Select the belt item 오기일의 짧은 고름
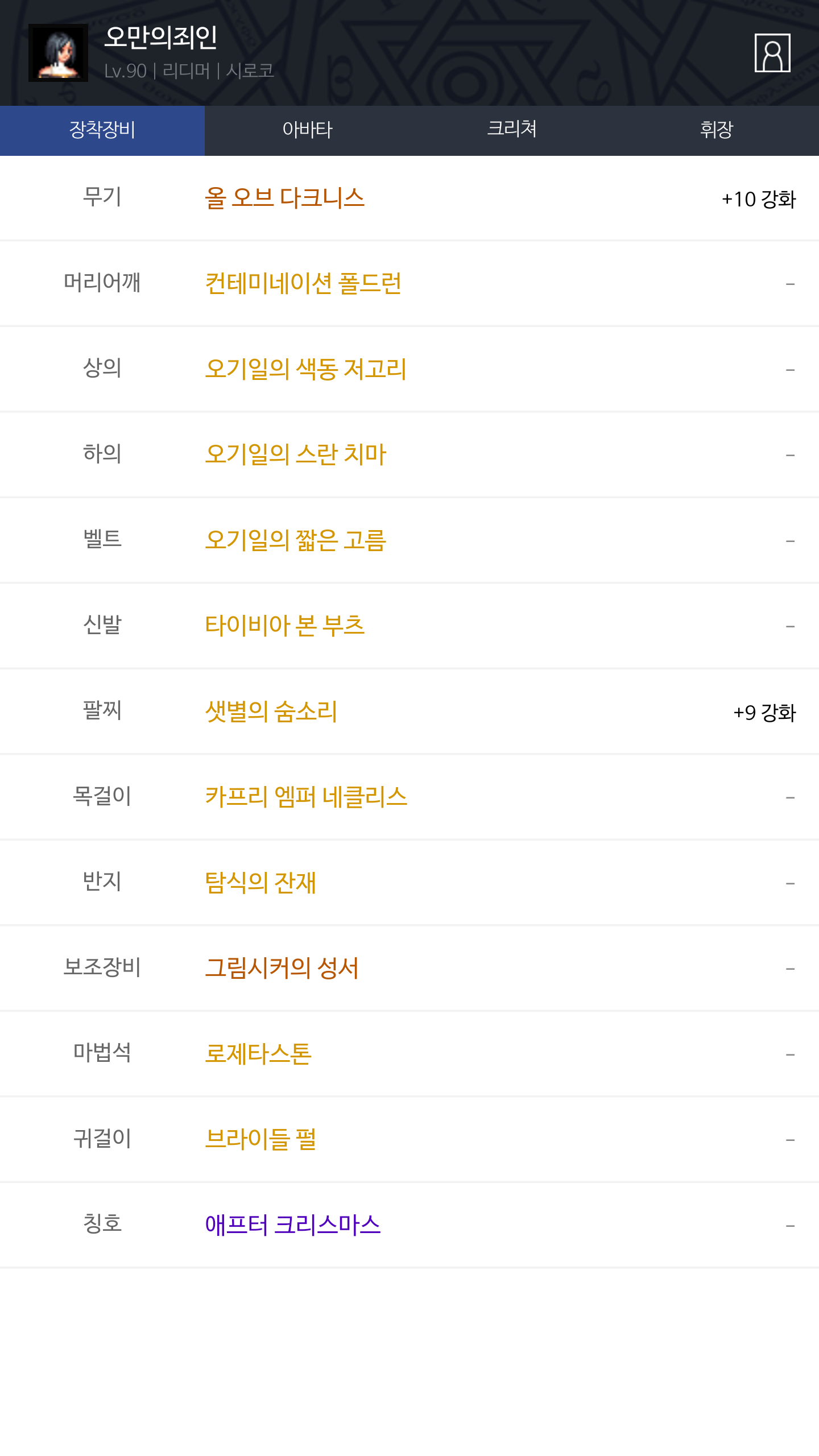The width and height of the screenshot is (819, 1456). pos(296,540)
